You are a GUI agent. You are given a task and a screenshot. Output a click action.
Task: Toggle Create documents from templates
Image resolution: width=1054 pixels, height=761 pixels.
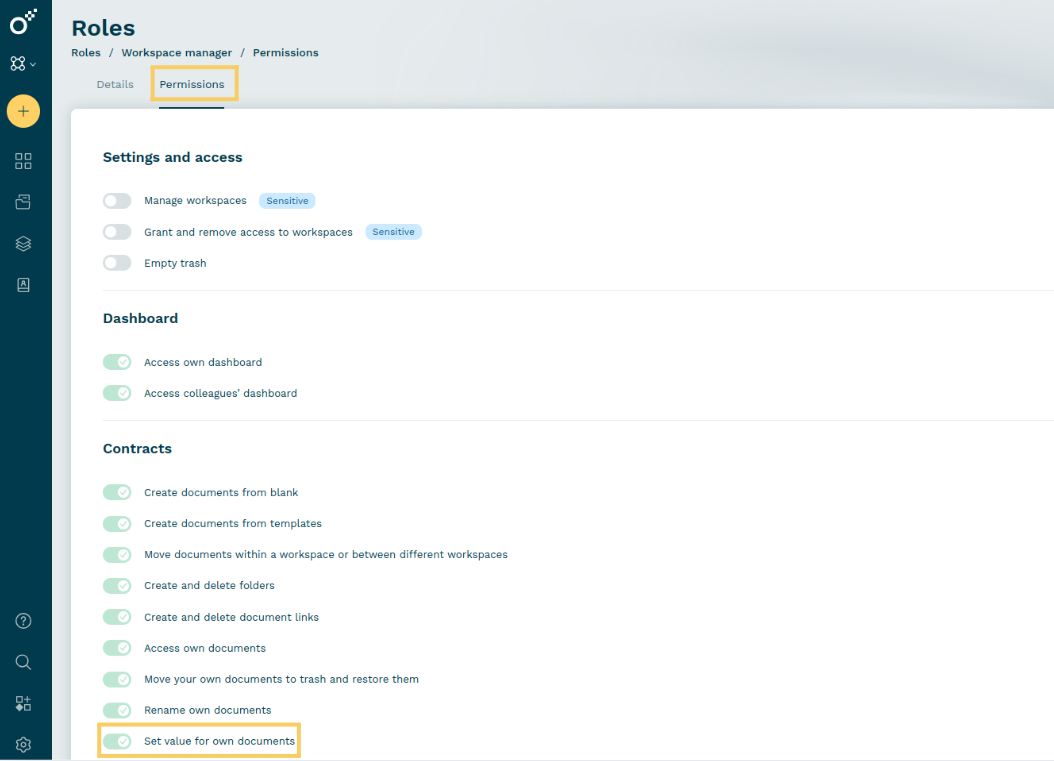[x=117, y=523]
